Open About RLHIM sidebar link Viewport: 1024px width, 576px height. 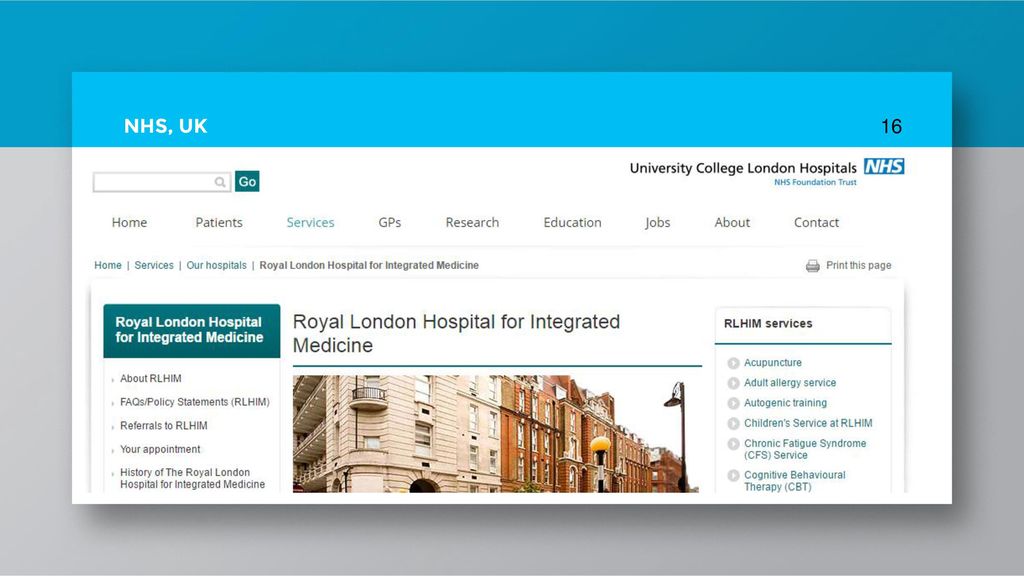pos(151,379)
